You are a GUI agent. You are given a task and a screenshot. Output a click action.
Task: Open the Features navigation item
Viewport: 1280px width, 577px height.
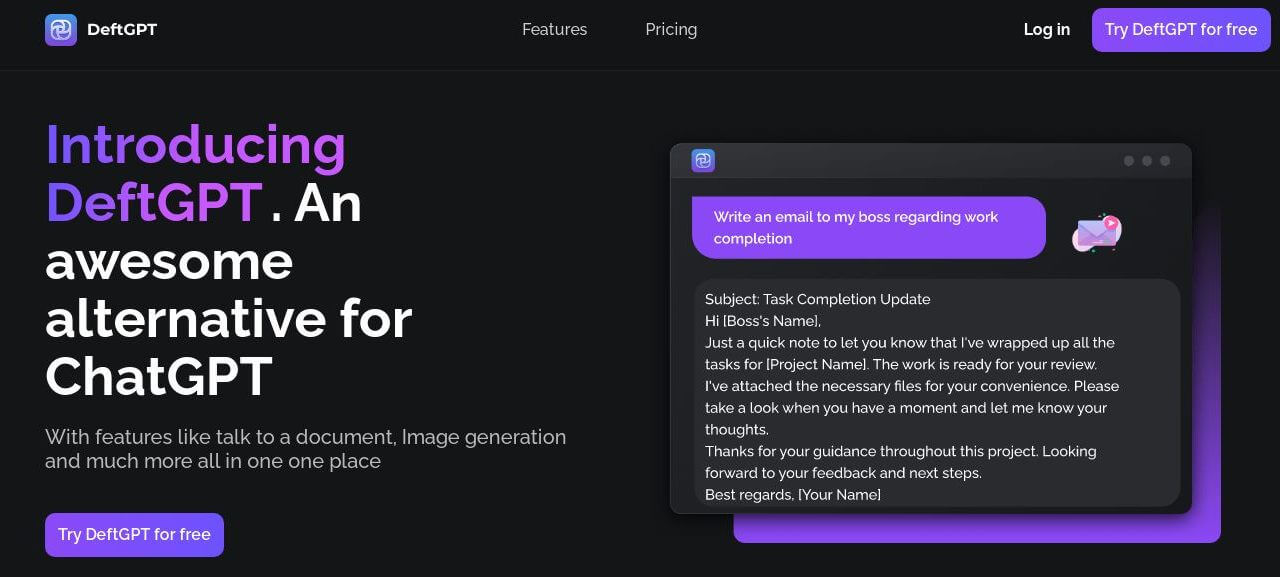[554, 29]
